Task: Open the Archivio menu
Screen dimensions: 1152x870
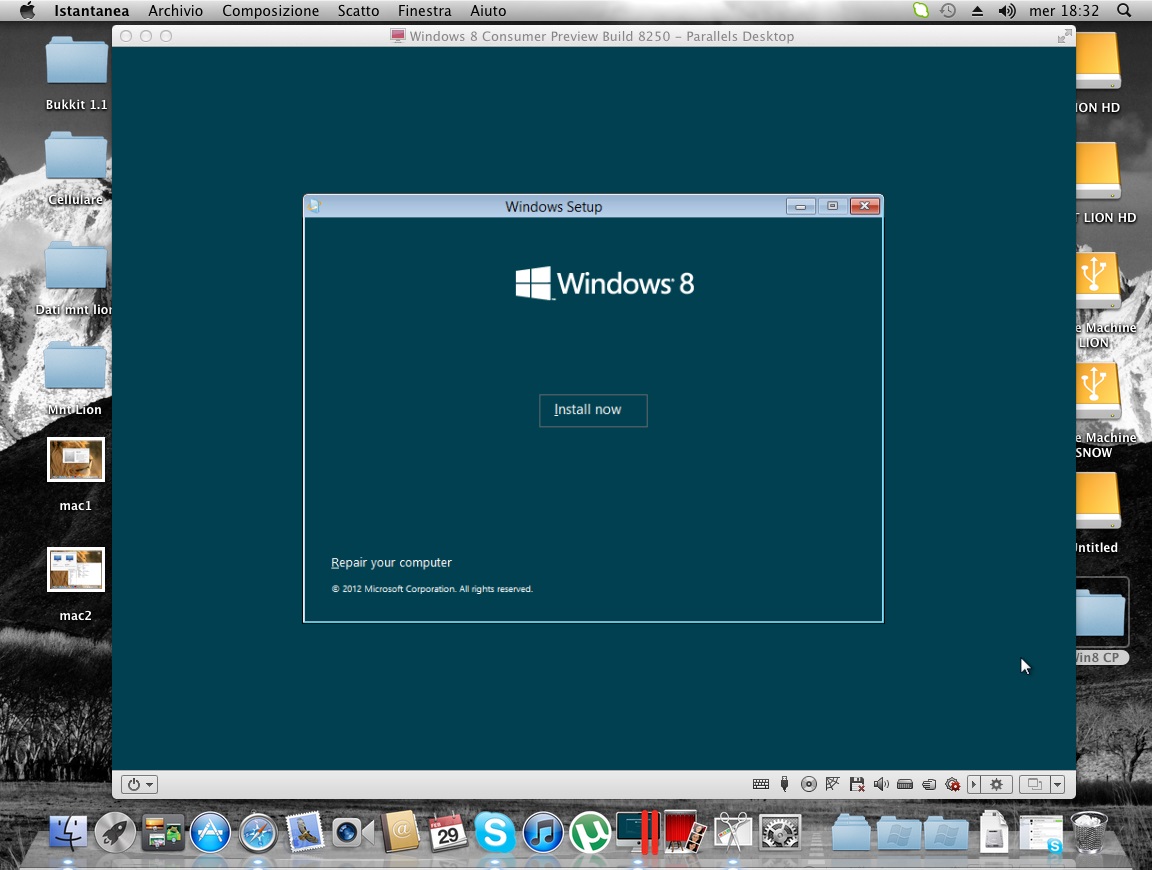Action: pos(176,11)
